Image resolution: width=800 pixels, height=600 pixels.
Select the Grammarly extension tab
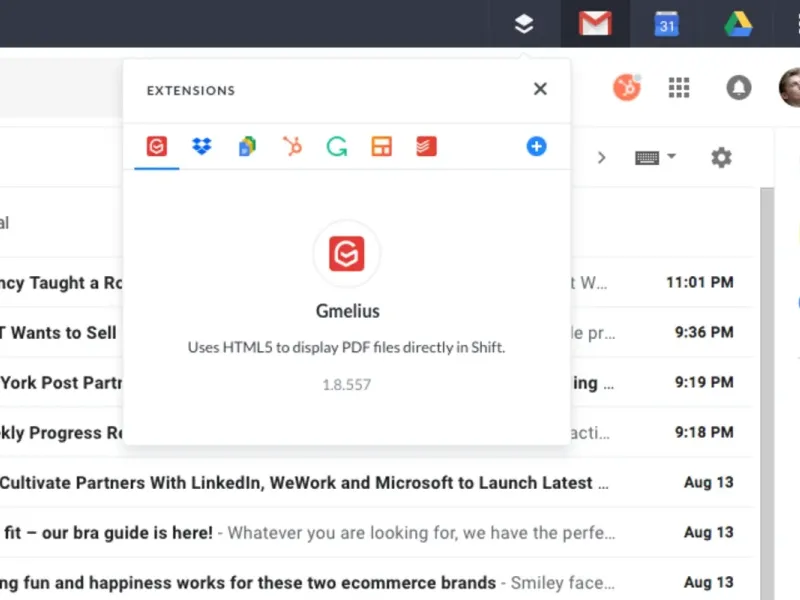pos(337,146)
